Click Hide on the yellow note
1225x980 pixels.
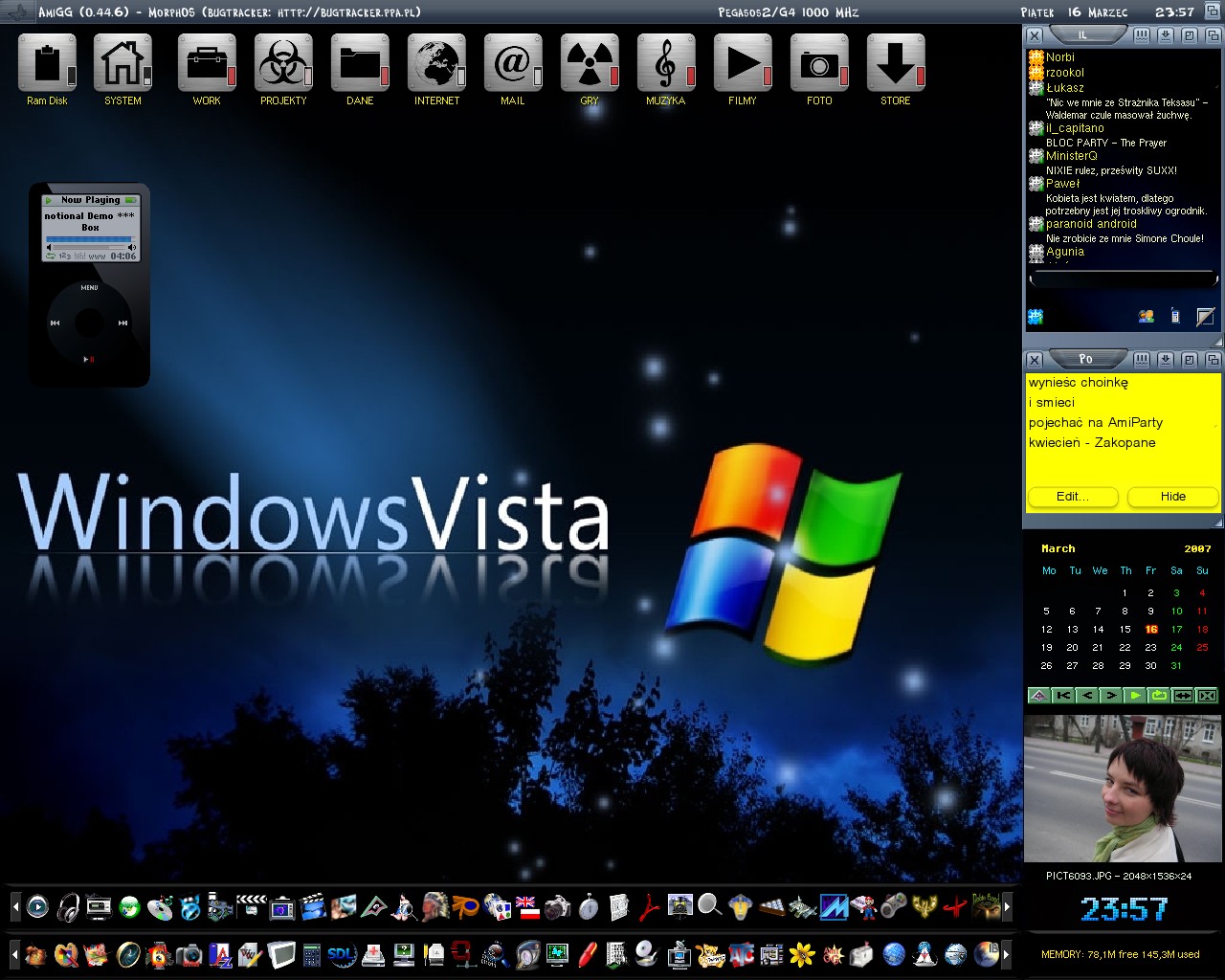point(1173,497)
